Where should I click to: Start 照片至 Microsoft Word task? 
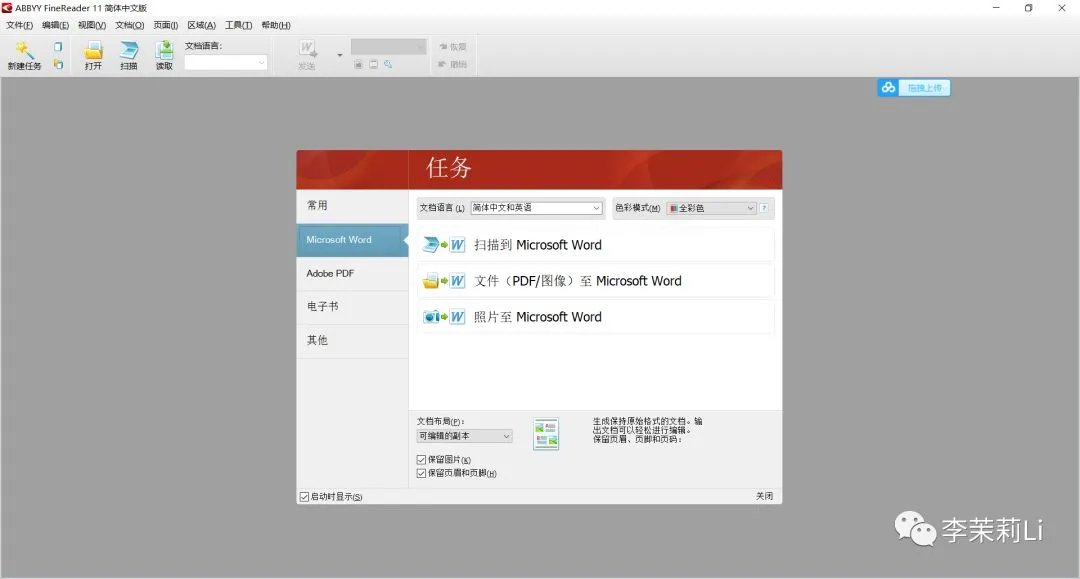point(595,317)
